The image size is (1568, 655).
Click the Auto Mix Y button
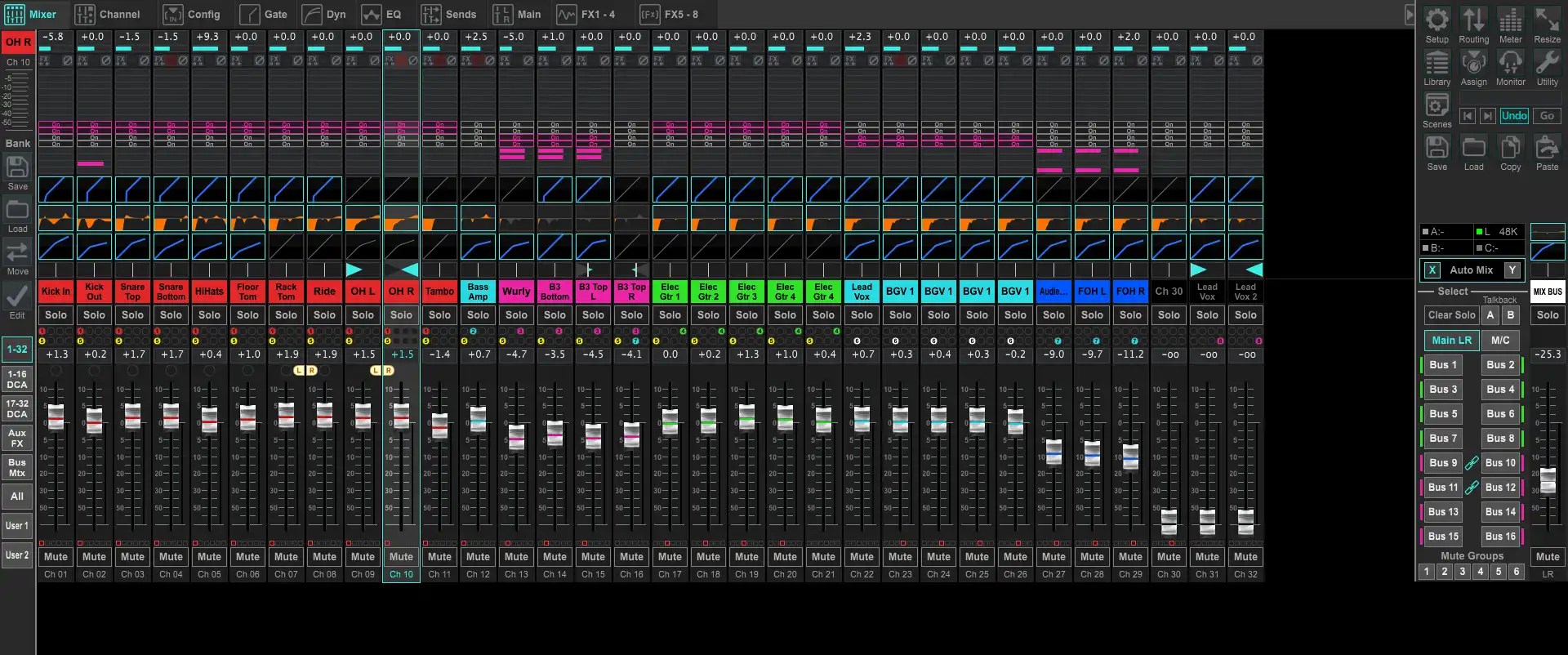1512,270
